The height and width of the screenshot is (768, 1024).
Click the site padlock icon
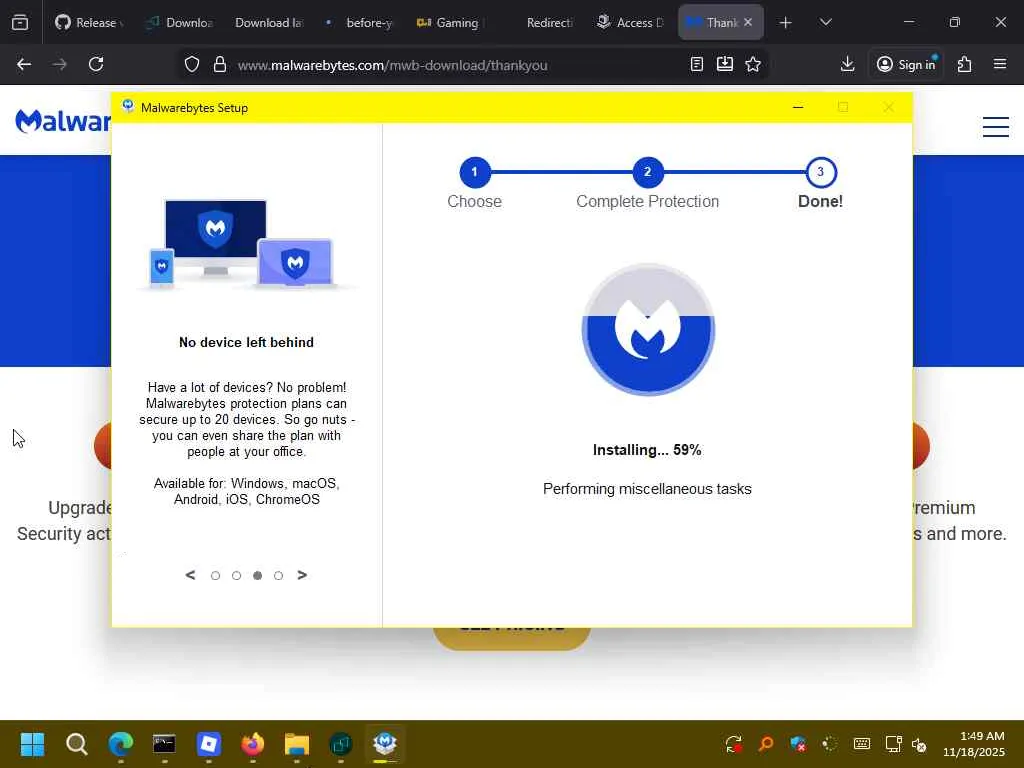click(220, 65)
